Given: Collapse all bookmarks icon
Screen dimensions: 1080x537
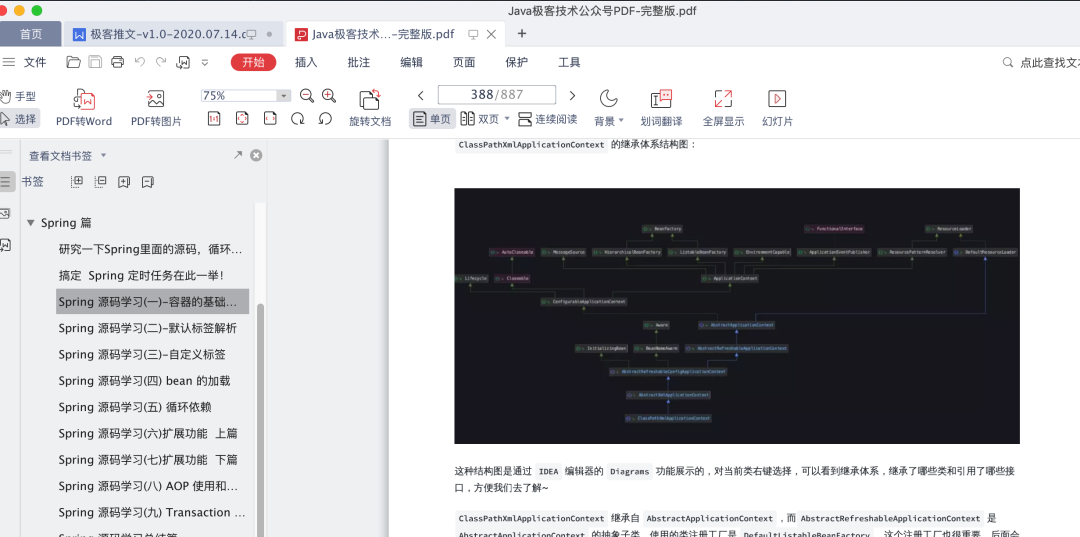Looking at the screenshot, I should coord(101,182).
